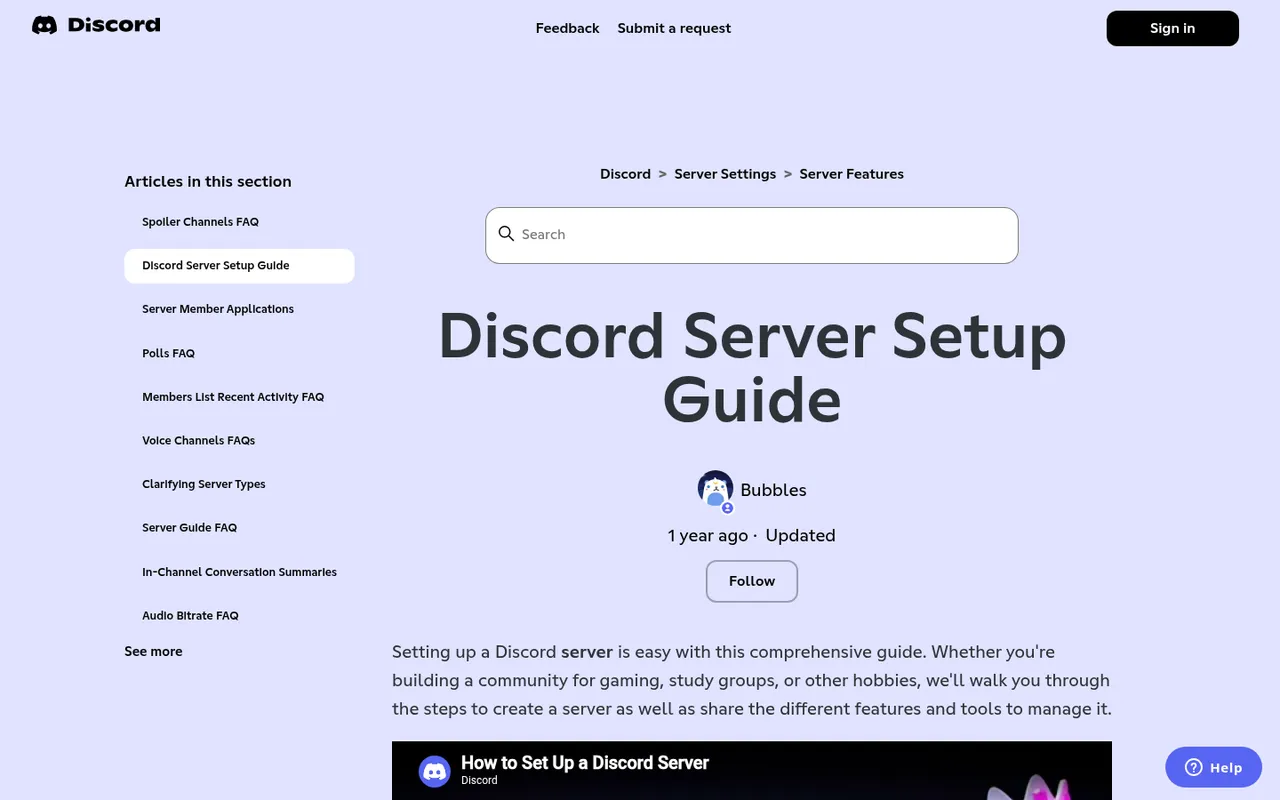Focus the Search input field
Image resolution: width=1280 pixels, height=800 pixels.
click(x=752, y=235)
